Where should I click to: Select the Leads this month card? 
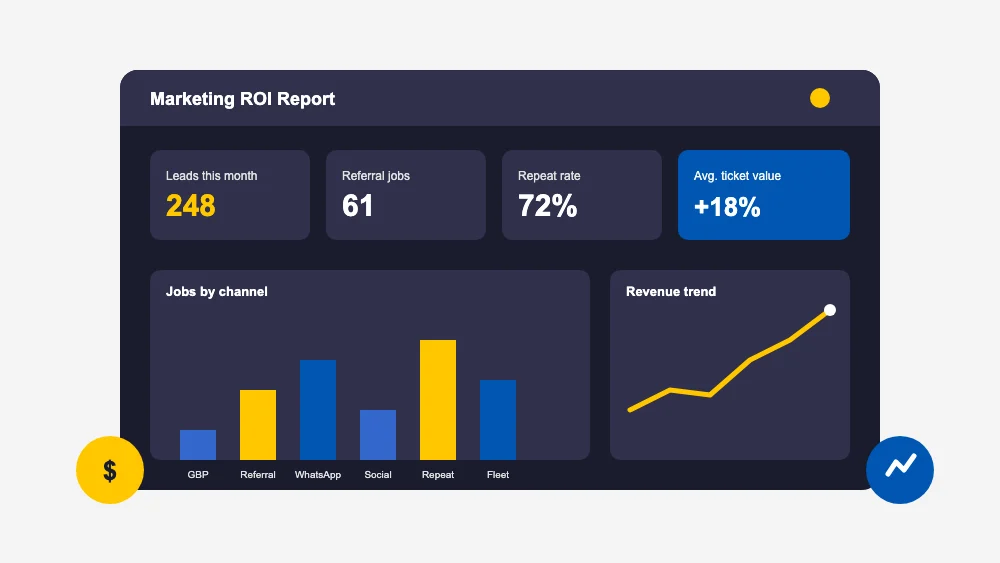point(230,195)
